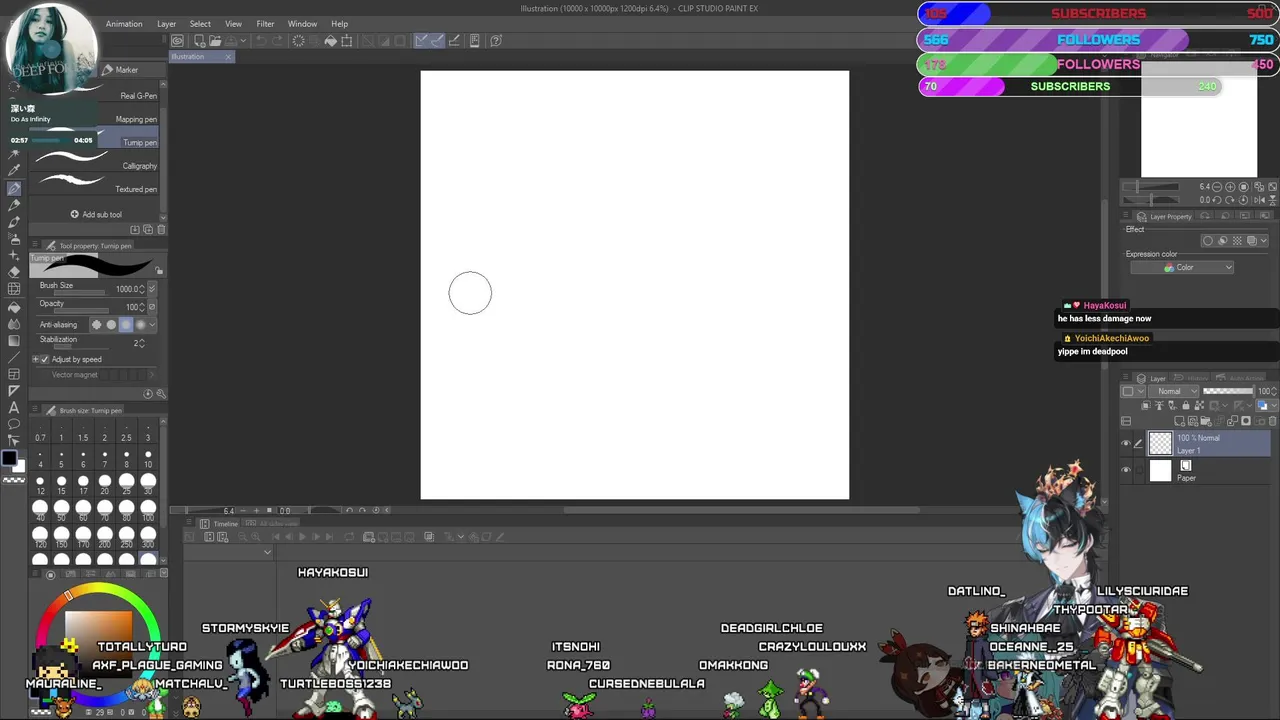Image resolution: width=1280 pixels, height=720 pixels.
Task: Select the Pencil tool
Action: coord(14,205)
